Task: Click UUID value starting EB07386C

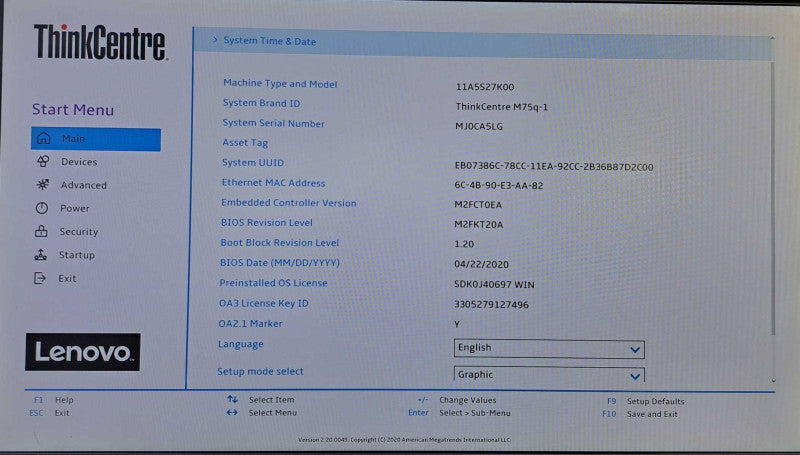Action: (x=554, y=166)
